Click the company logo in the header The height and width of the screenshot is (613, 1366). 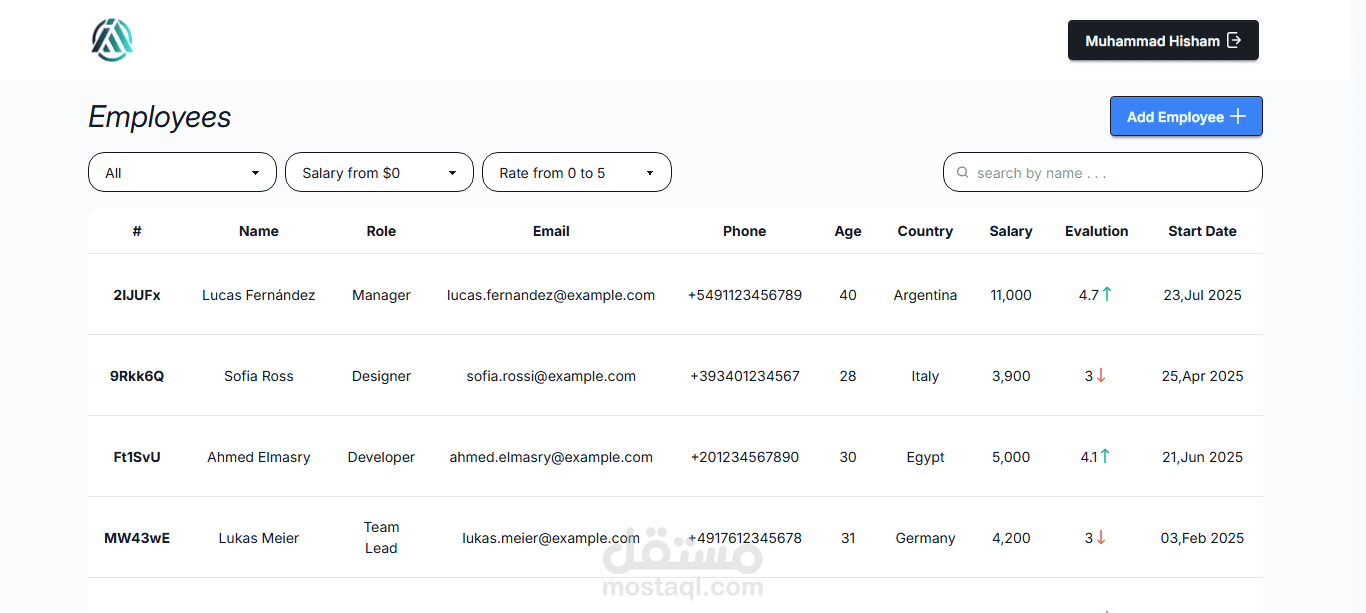point(111,40)
